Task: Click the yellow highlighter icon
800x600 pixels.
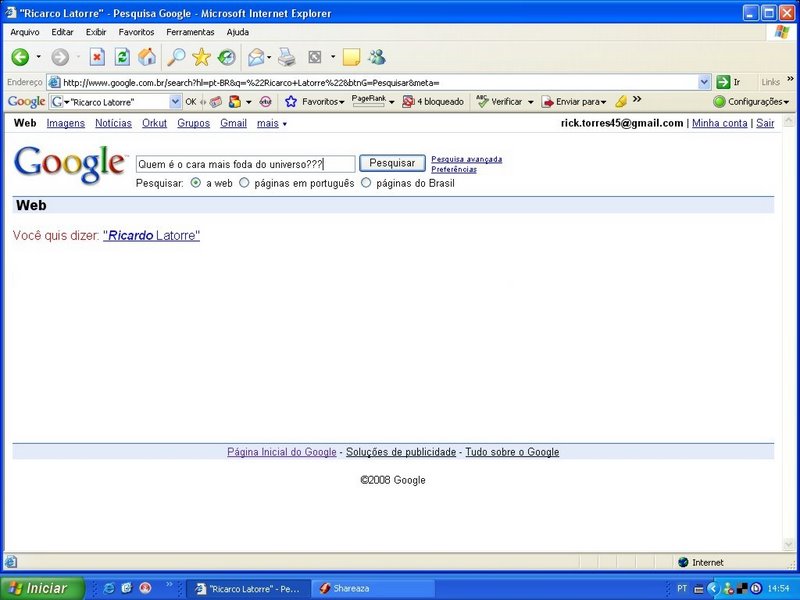Action: click(x=621, y=102)
